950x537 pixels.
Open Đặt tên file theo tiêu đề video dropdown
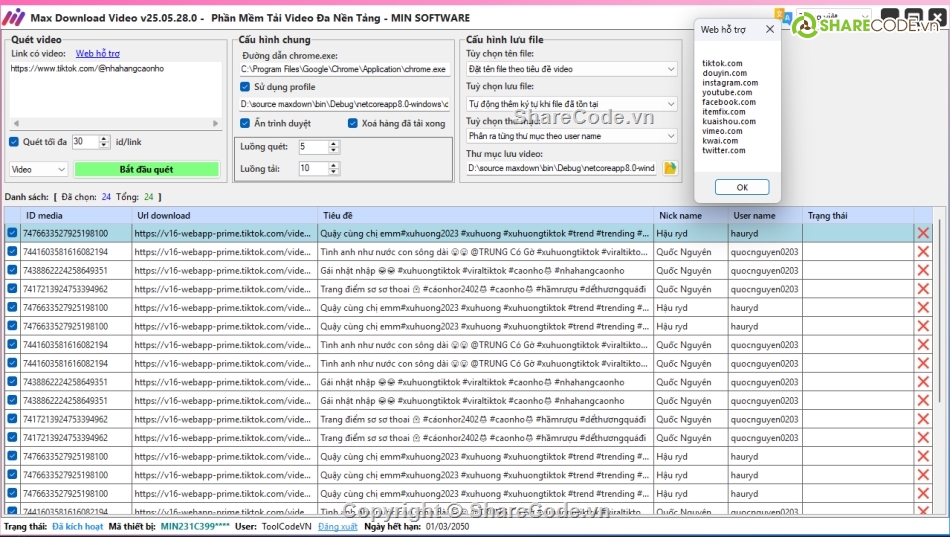[x=571, y=69]
